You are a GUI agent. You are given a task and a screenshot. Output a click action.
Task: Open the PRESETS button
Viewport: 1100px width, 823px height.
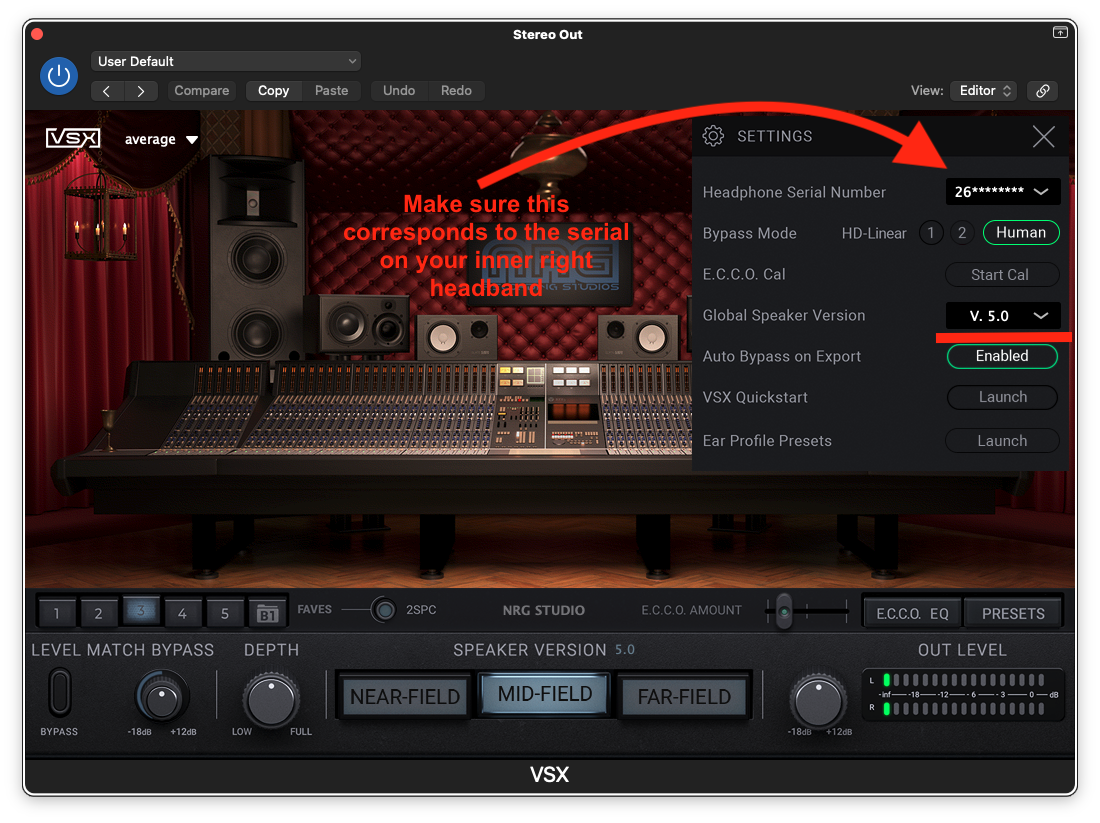(1013, 613)
